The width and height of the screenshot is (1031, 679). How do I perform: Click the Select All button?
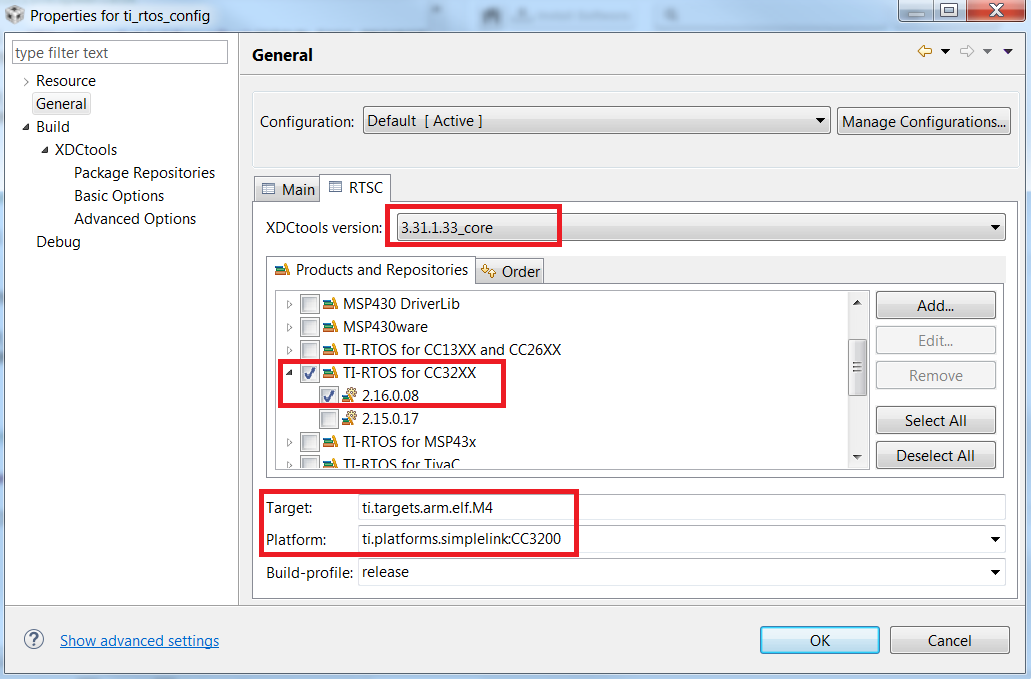(936, 421)
